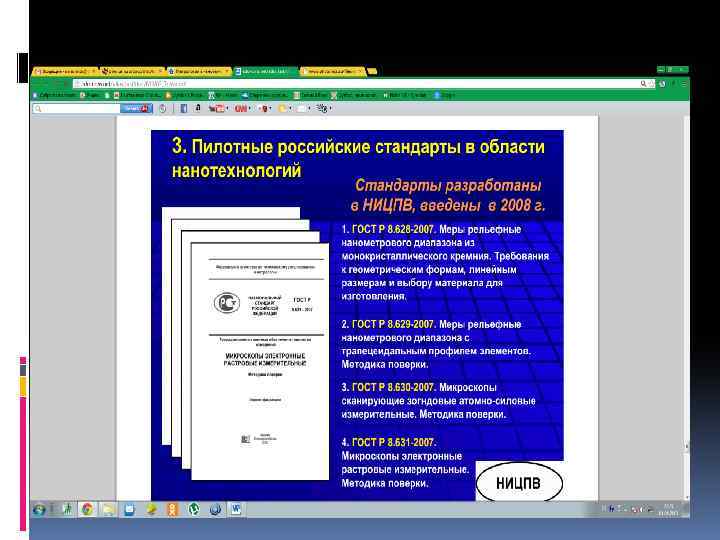Open Google Chrome from the taskbar
Image resolution: width=720 pixels, height=540 pixels.
tap(87, 509)
